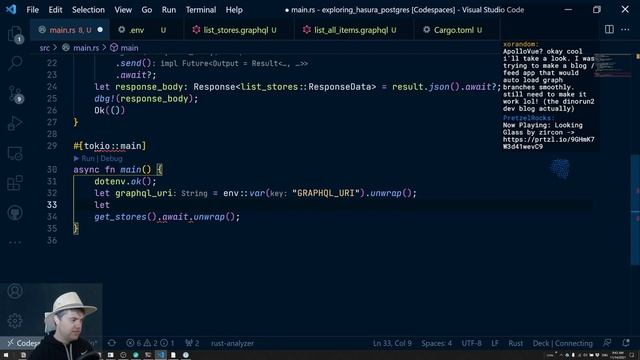Screen dimensions: 640x360
Task: Open the Windows notification center icon
Action: pyautogui.click(x=632, y=355)
